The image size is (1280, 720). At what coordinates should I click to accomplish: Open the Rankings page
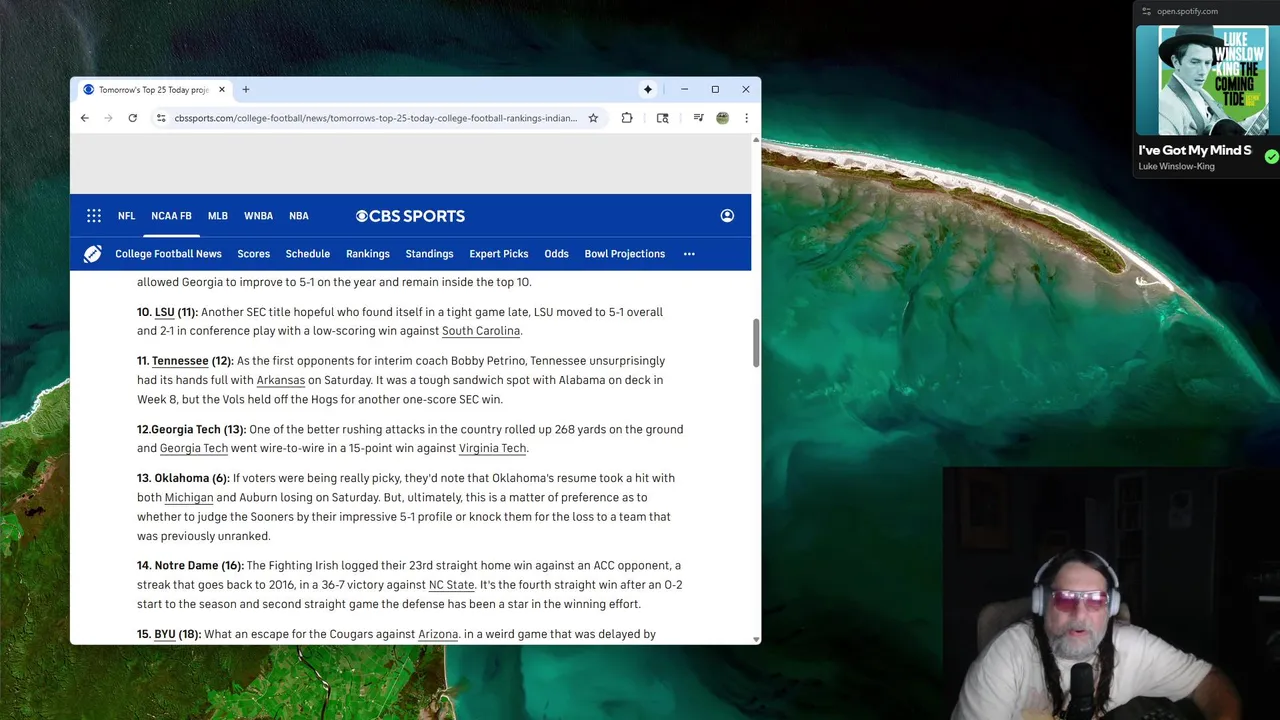click(x=368, y=254)
